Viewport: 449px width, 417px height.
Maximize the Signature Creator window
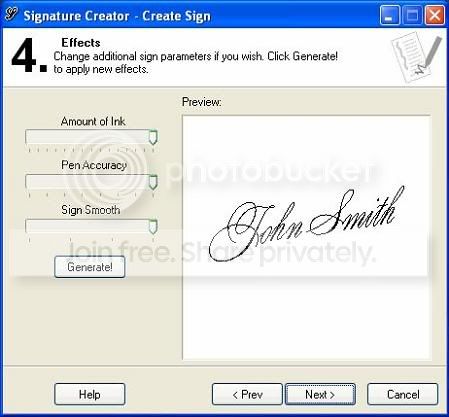412,15
